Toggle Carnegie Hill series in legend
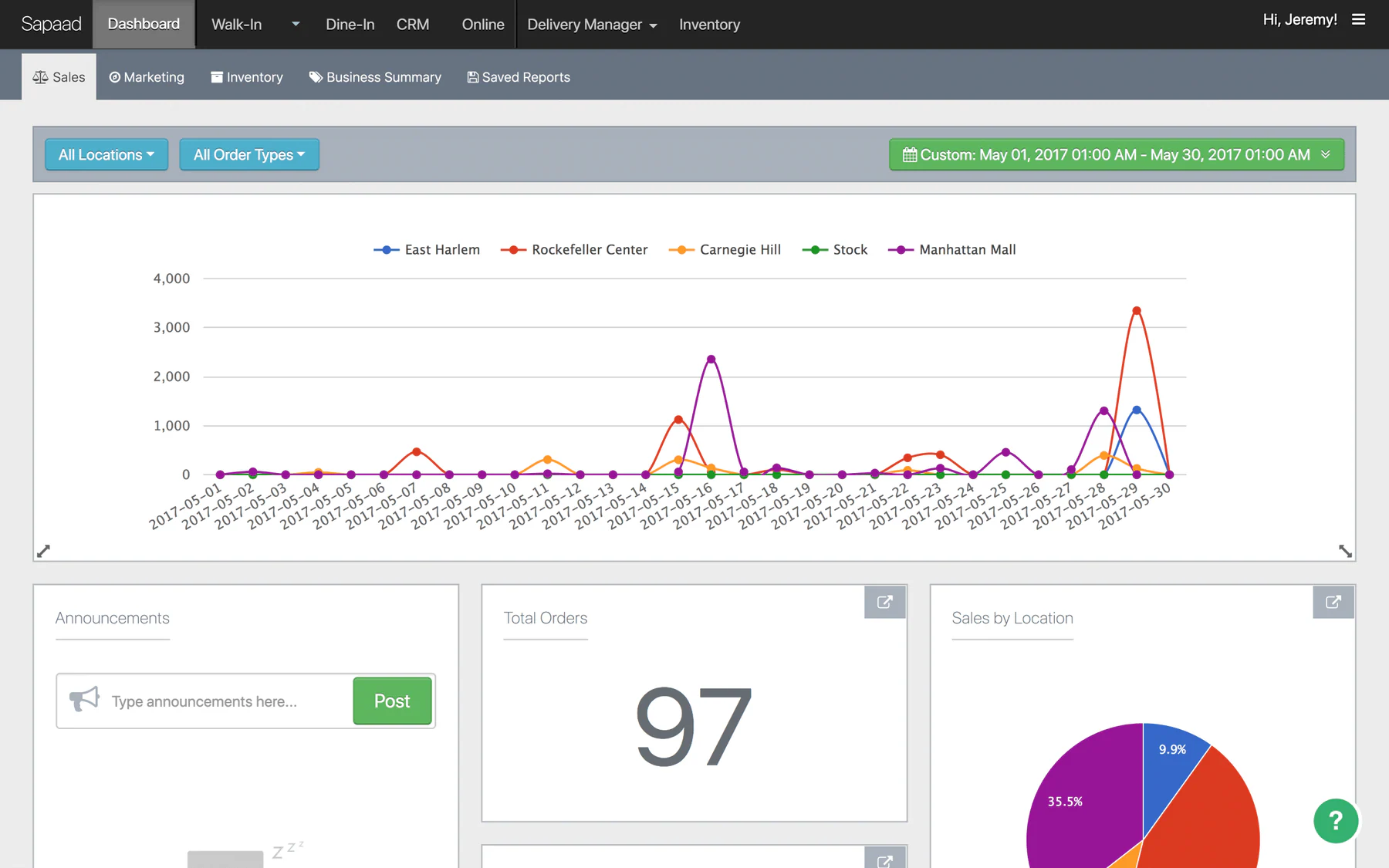This screenshot has width=1389, height=868. click(x=725, y=250)
